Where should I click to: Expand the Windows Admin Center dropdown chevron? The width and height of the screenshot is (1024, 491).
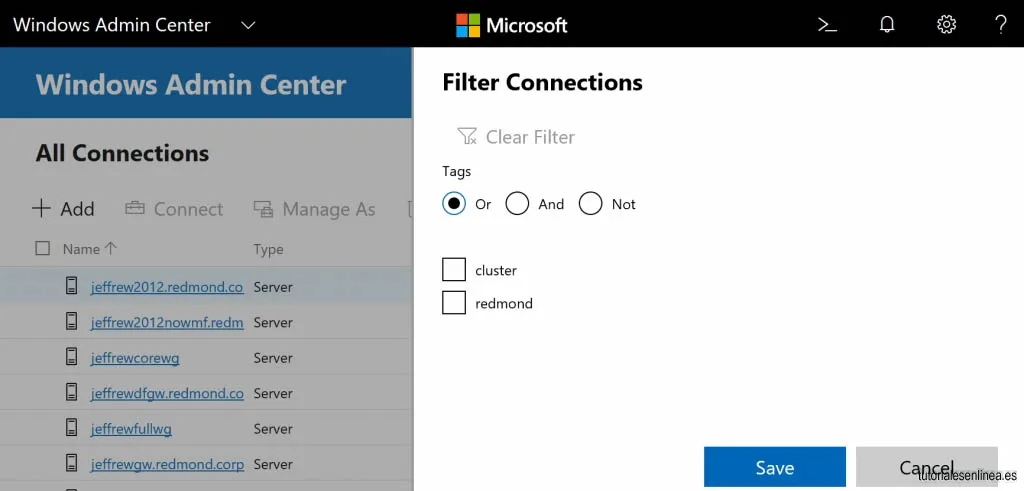[248, 25]
